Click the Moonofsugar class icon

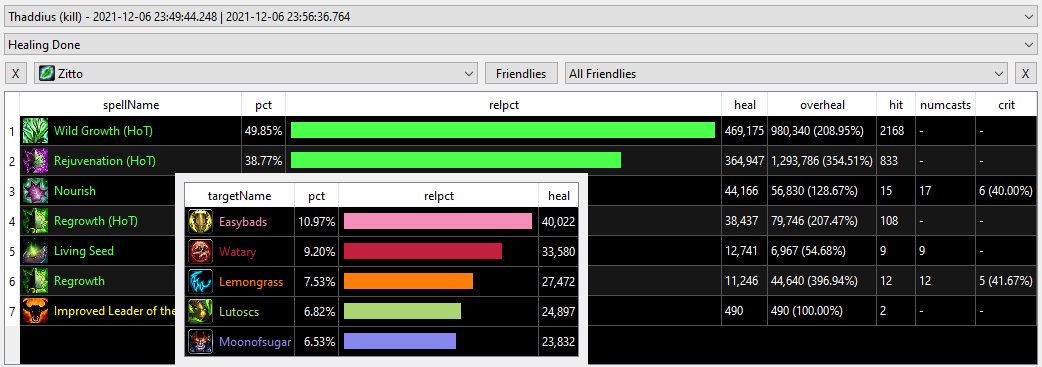click(200, 342)
